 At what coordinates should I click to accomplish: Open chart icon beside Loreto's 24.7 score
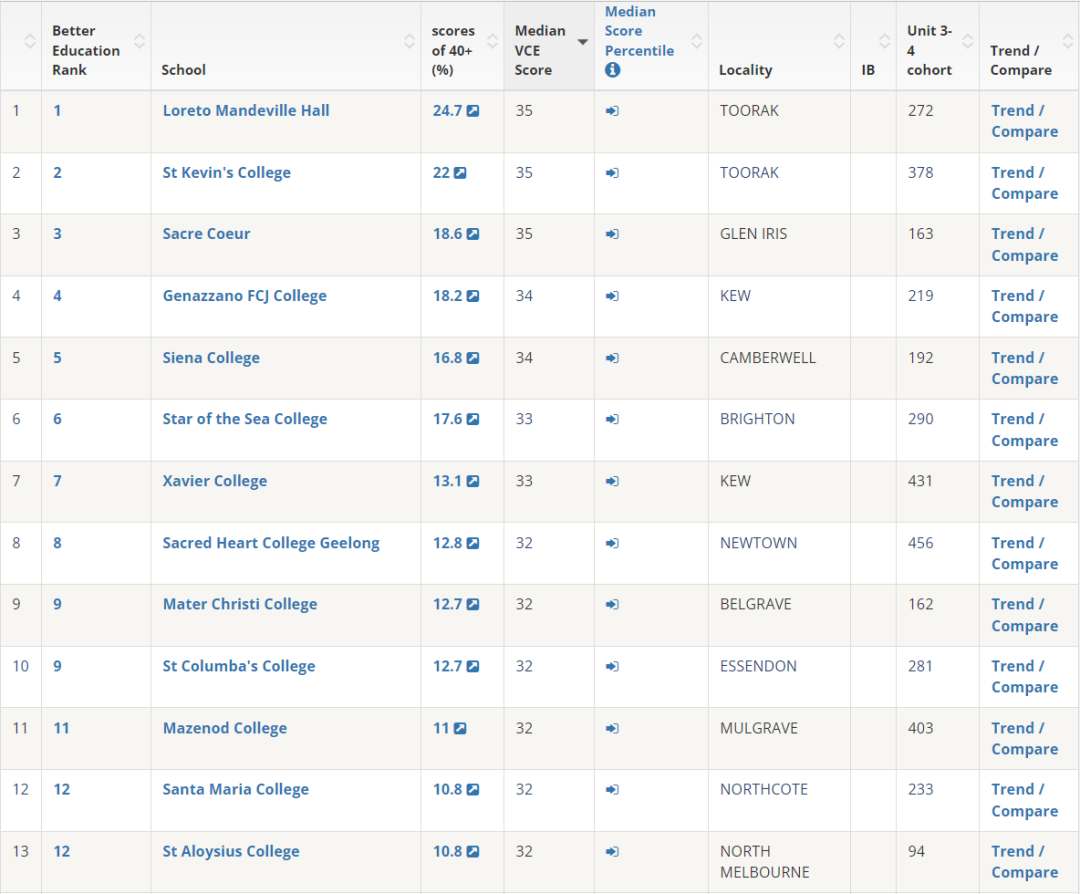point(473,111)
